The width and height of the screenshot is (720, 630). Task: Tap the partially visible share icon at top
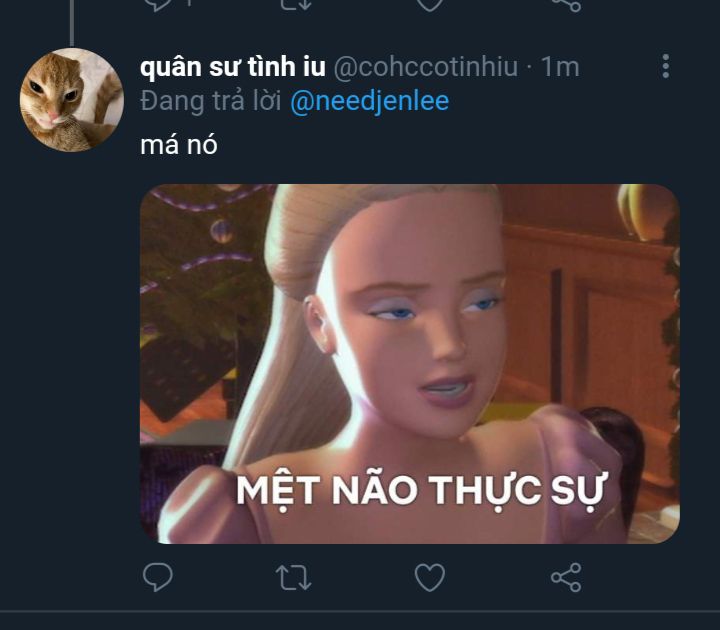566,5
